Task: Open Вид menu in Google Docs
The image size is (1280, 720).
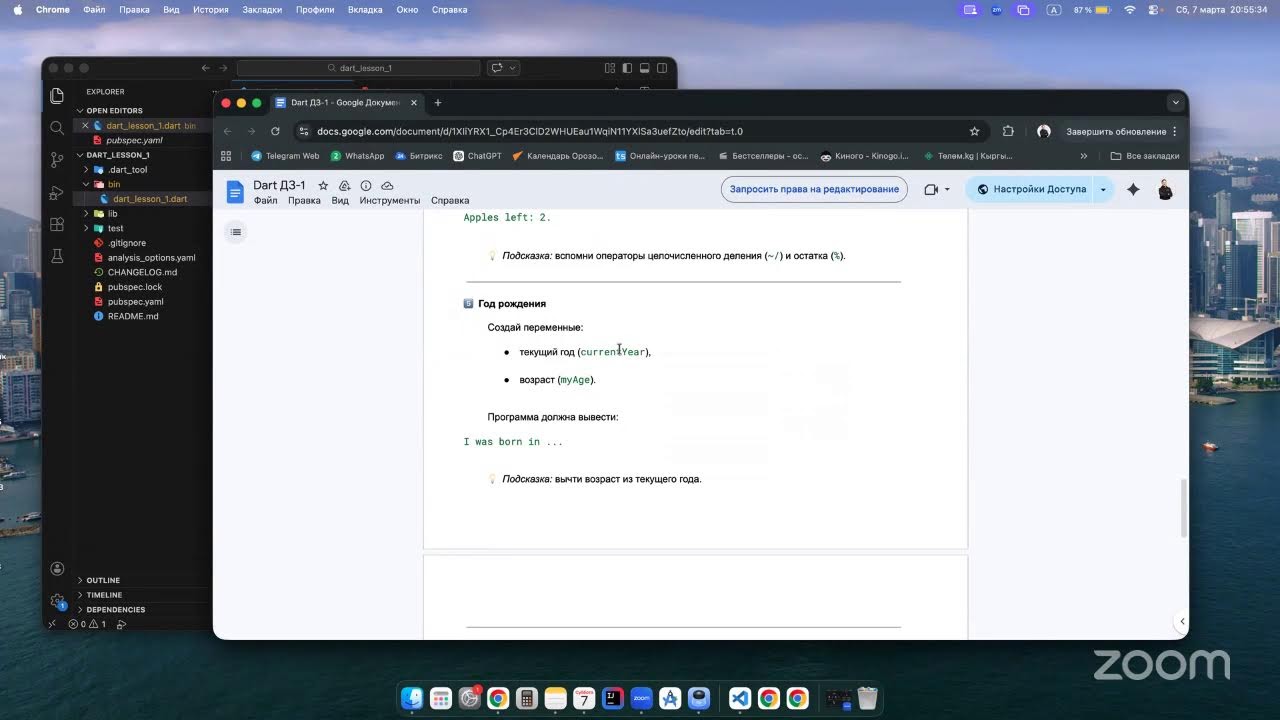Action: [x=340, y=200]
